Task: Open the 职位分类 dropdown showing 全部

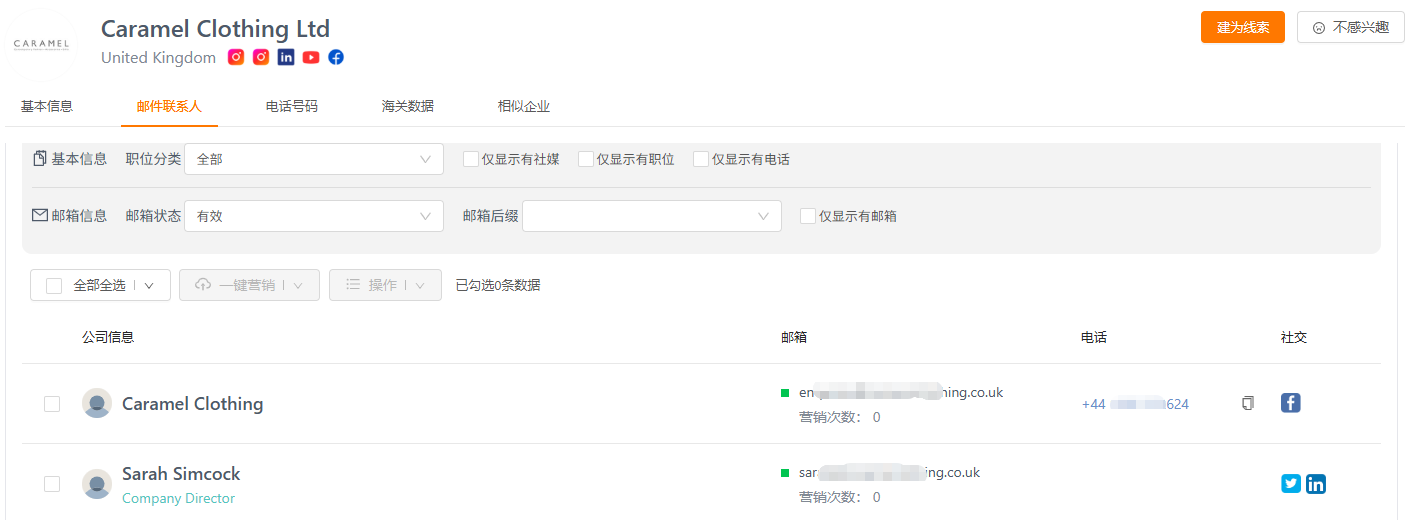Action: (x=314, y=159)
